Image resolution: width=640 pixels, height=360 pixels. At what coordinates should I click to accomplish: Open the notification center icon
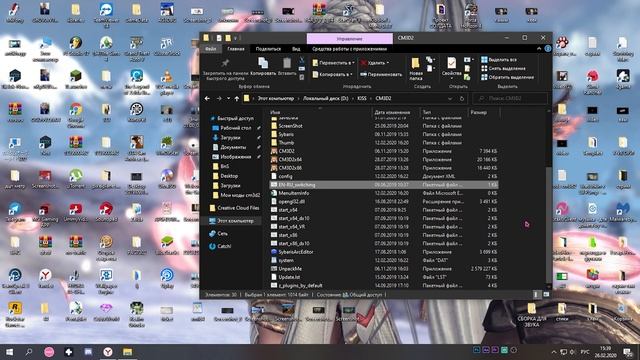628,352
